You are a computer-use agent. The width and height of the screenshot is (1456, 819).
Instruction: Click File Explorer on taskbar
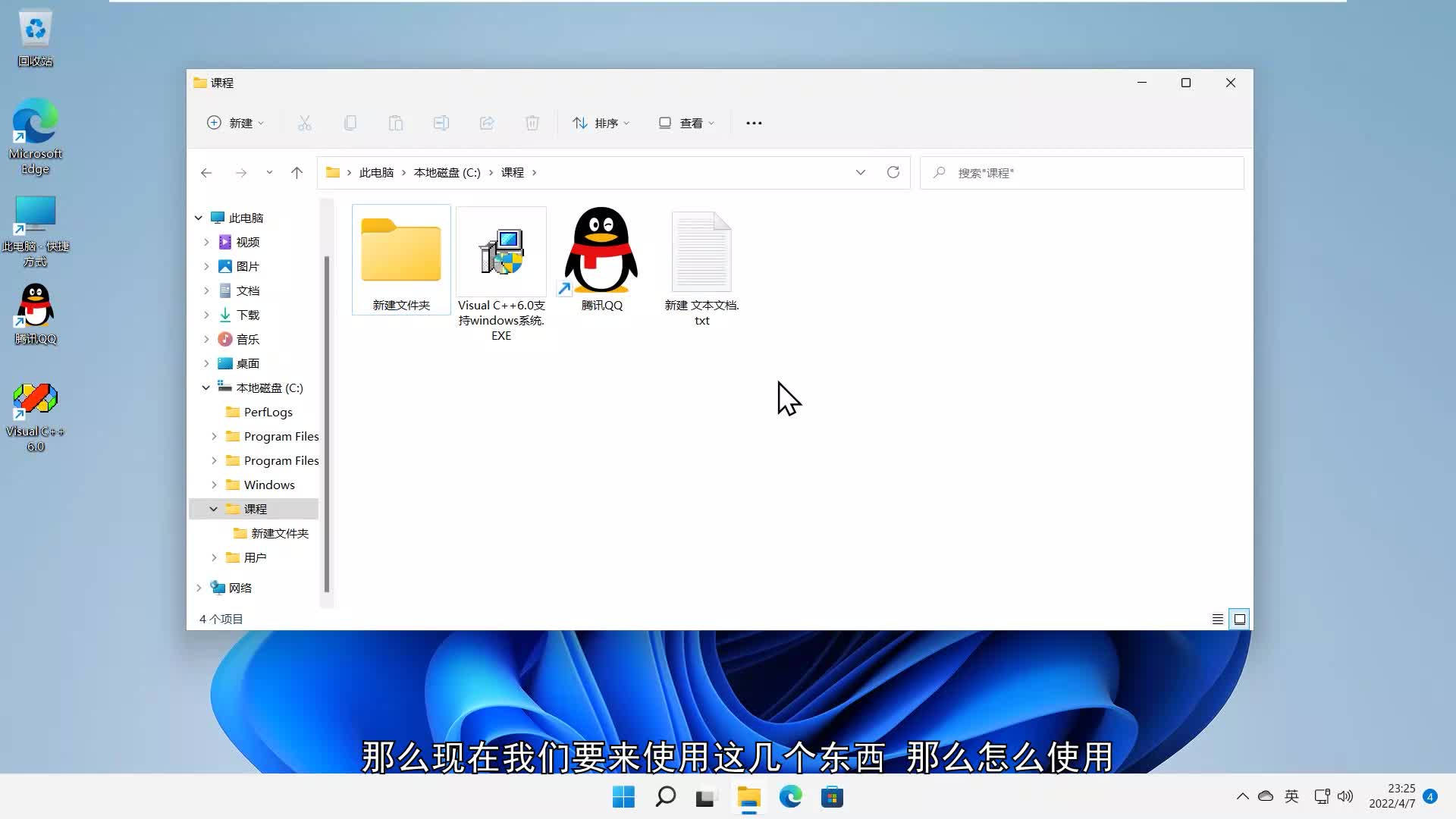748,797
